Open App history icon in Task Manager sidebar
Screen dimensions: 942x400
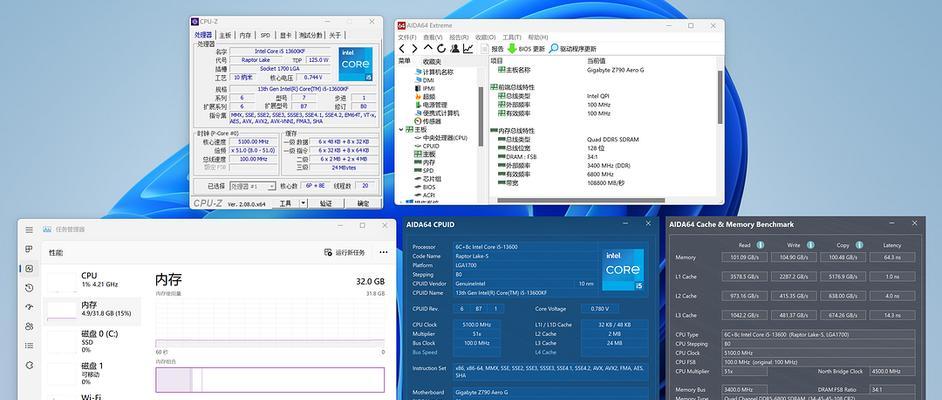(29, 288)
